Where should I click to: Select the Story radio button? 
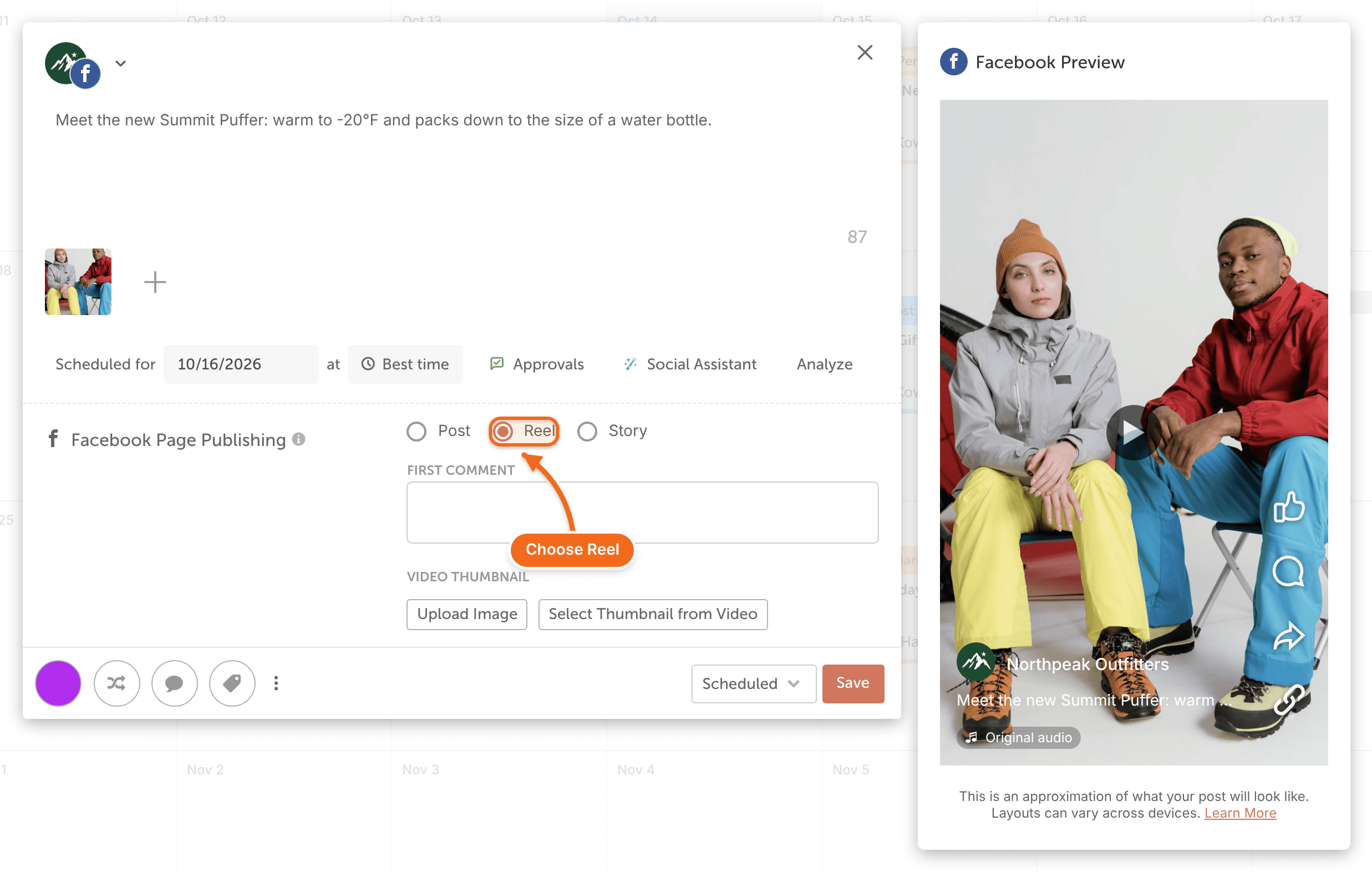(587, 431)
